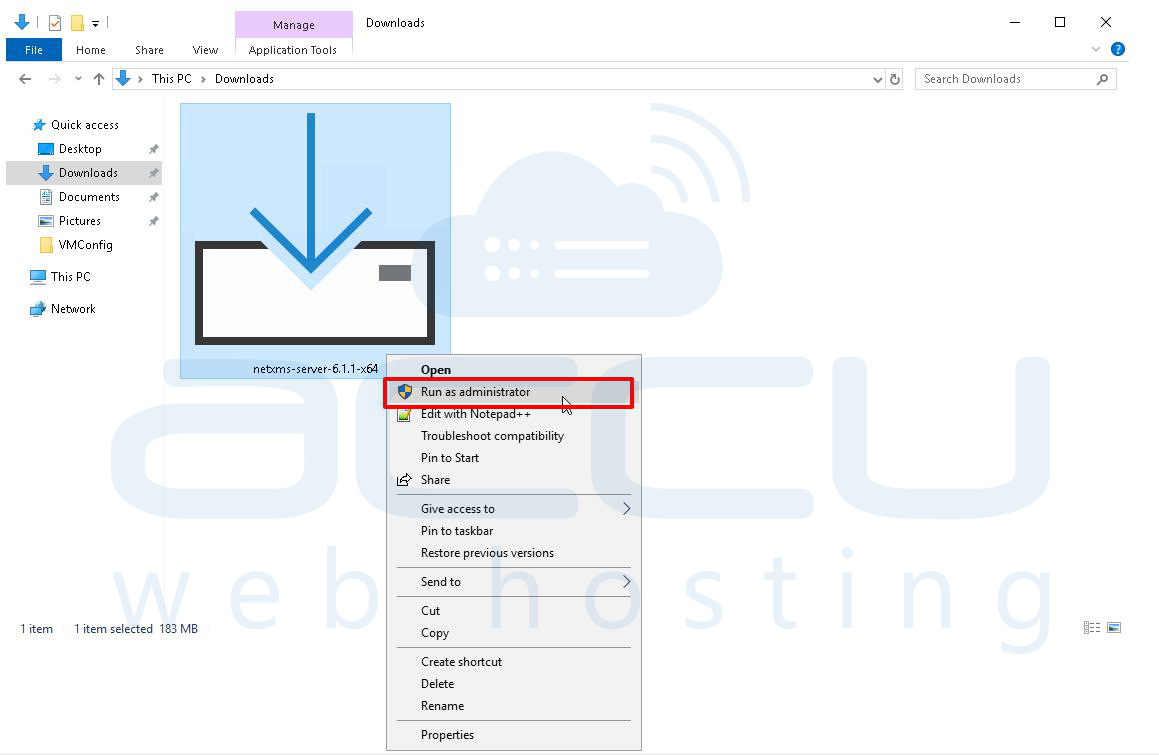Select Create shortcut

tap(514, 662)
